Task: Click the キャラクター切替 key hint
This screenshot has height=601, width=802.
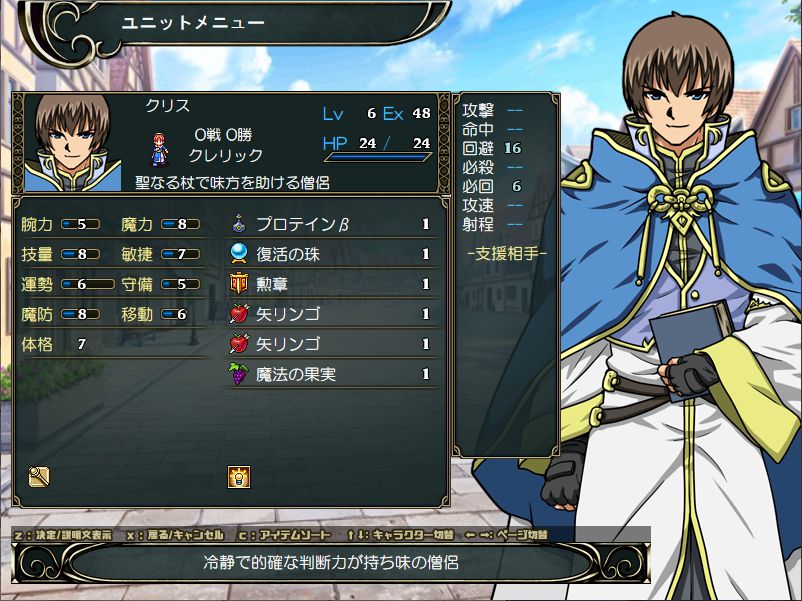Action: [x=400, y=535]
